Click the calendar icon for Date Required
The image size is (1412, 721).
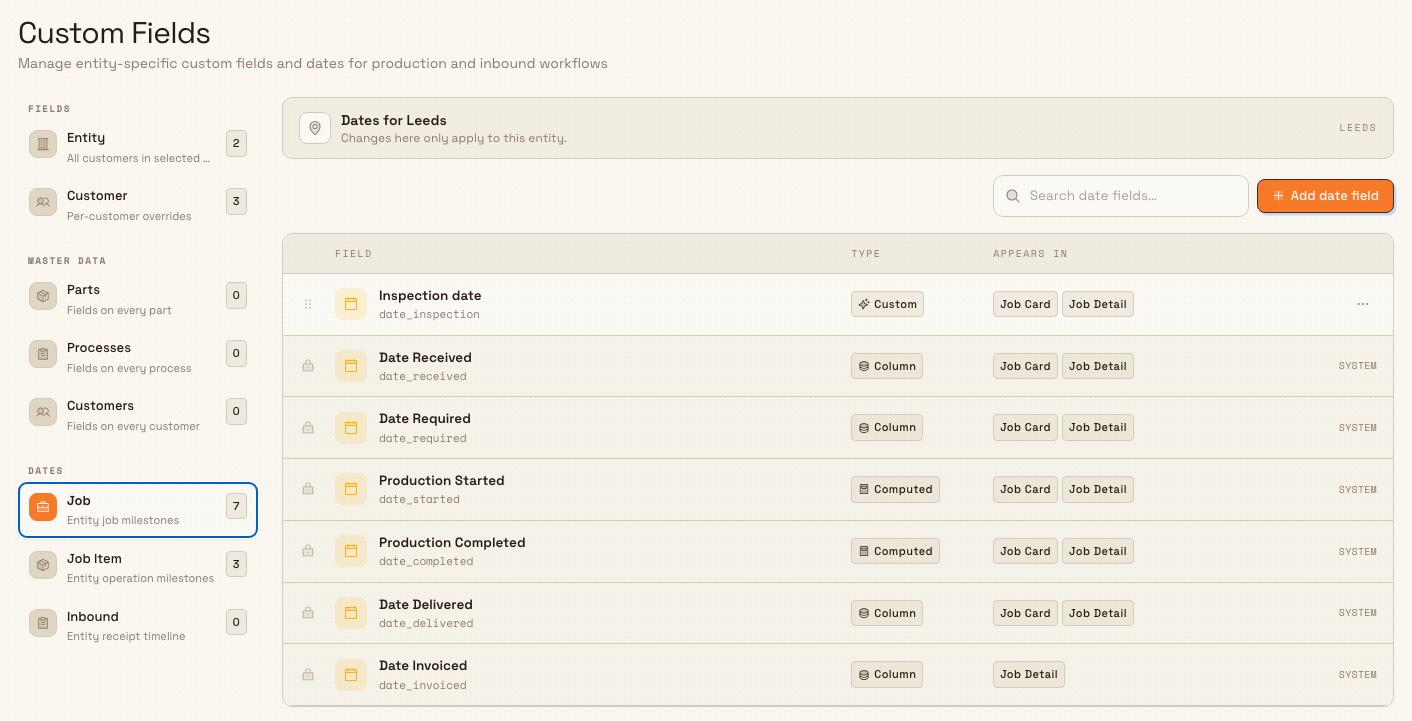351,428
